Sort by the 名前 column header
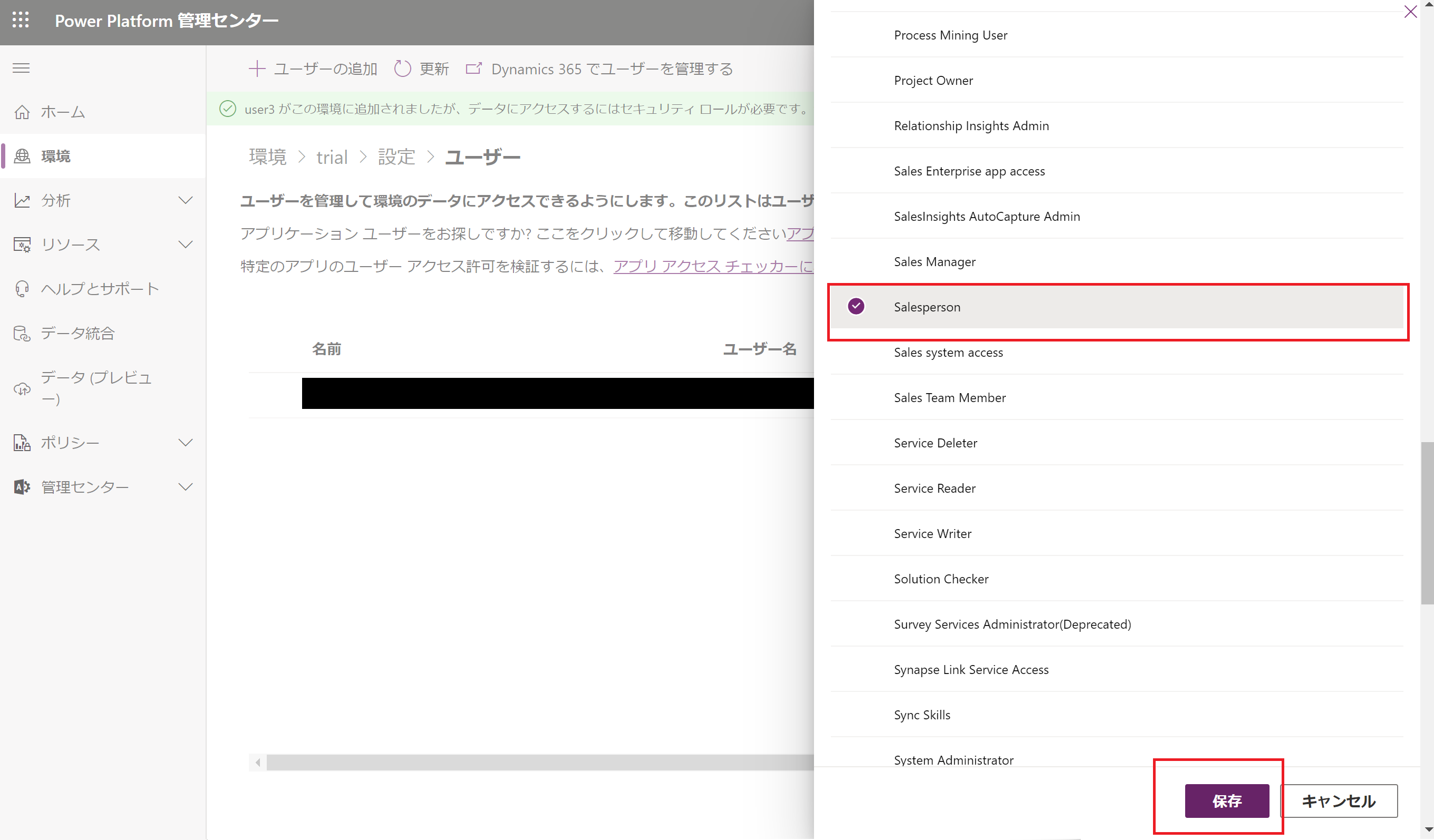 (327, 349)
